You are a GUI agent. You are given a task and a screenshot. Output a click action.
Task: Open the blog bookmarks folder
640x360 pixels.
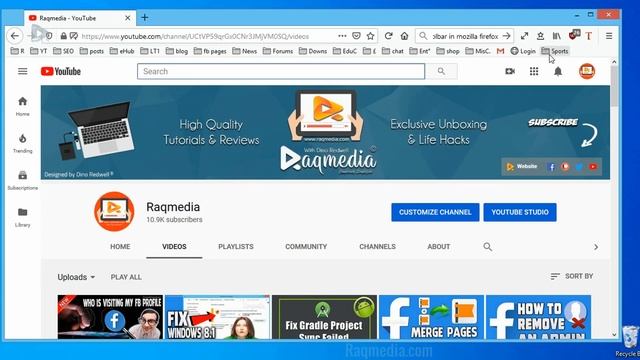click(x=177, y=51)
